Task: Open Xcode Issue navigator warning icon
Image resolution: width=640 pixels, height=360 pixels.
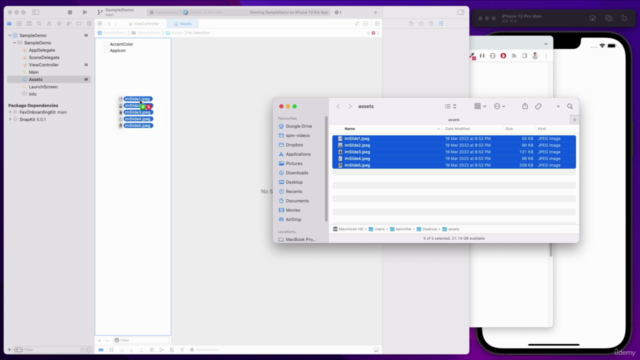Action: 49,24
